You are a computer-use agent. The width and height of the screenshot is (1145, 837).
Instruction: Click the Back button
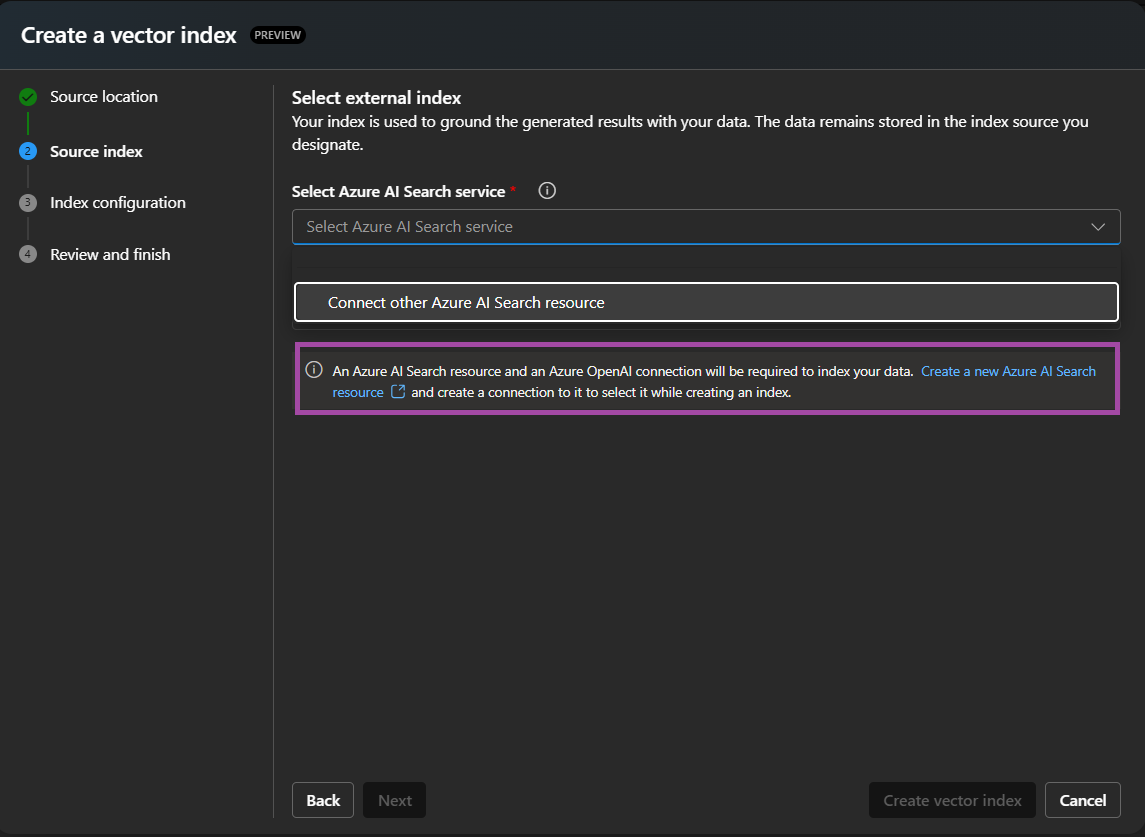[322, 800]
